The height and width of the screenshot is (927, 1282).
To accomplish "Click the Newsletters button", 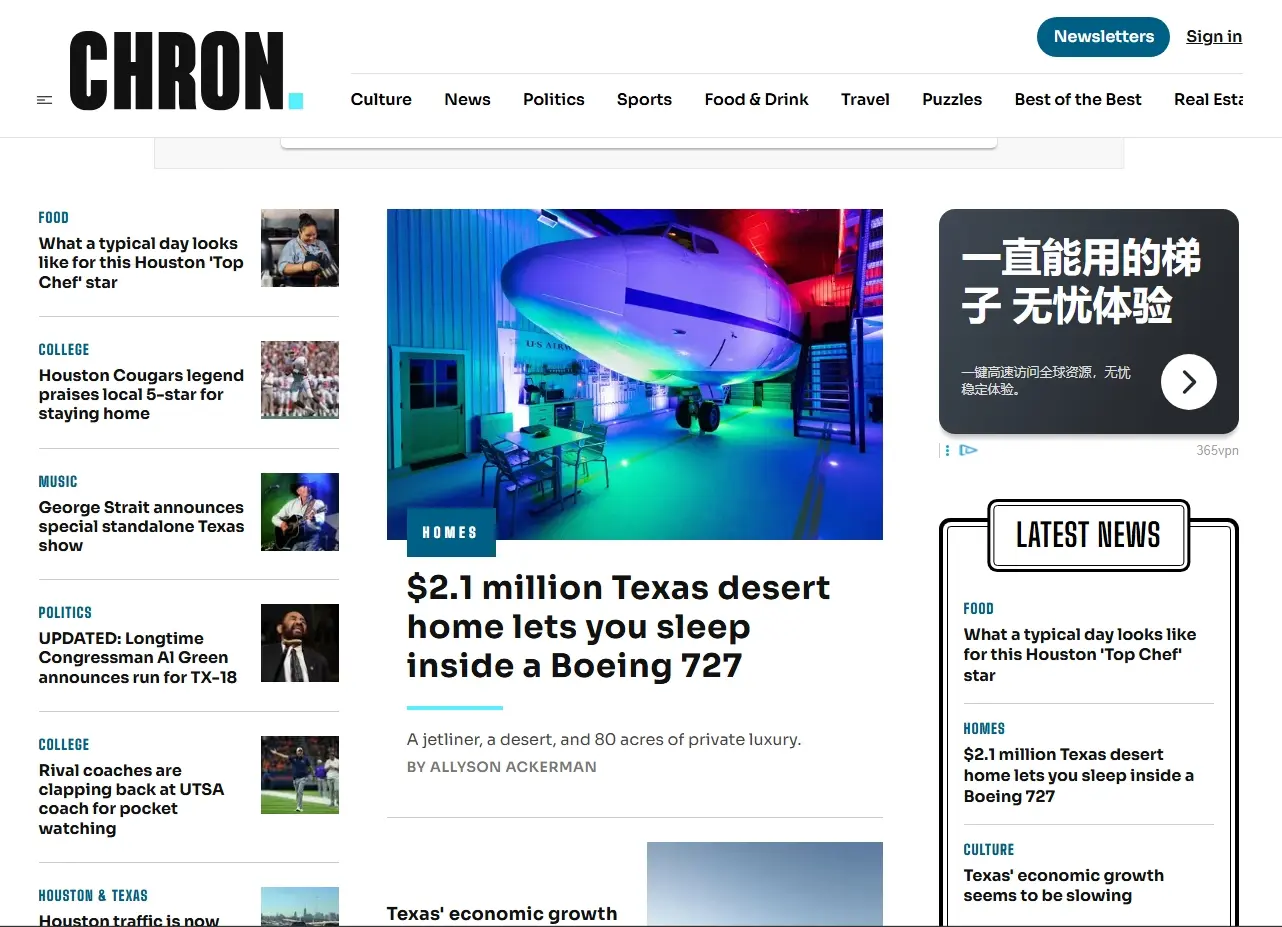I will (1103, 37).
